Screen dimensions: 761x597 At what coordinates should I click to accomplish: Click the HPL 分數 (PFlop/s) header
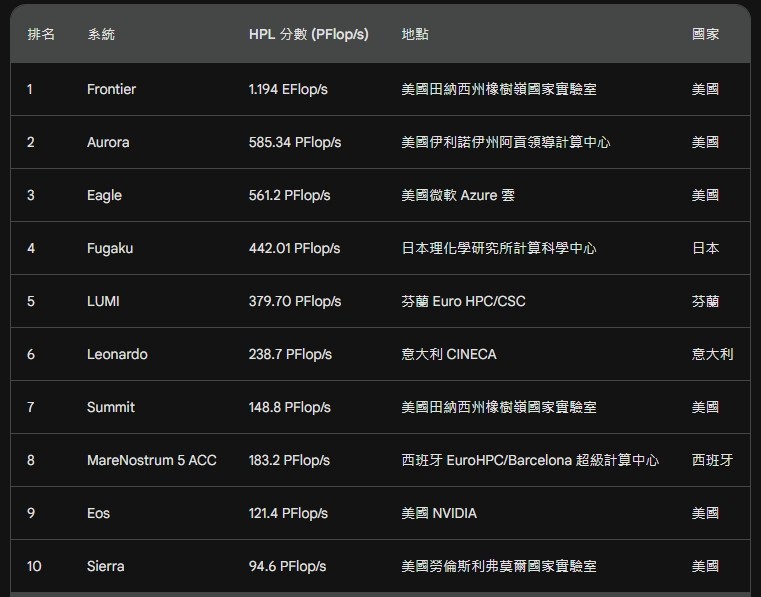[308, 34]
